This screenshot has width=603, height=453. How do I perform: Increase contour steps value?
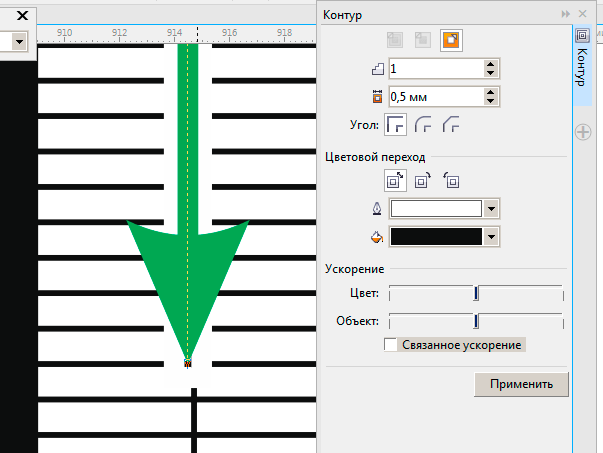tap(490, 64)
